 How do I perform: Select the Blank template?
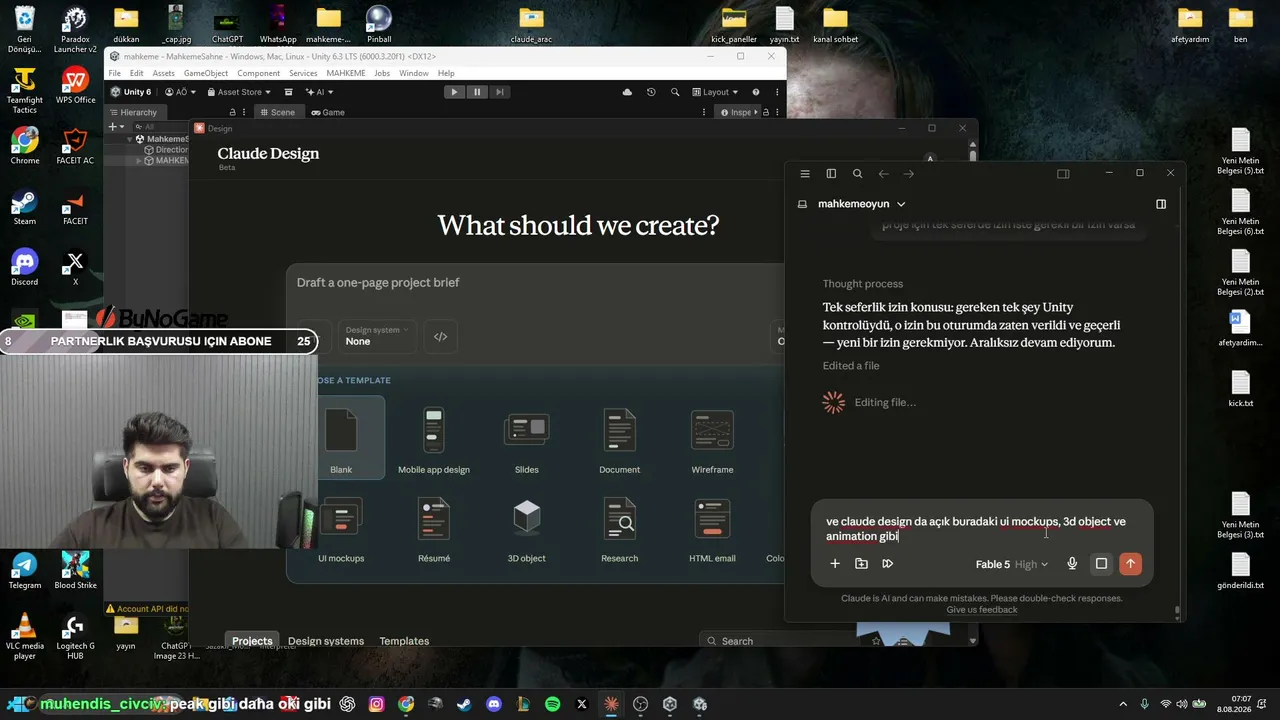[341, 438]
